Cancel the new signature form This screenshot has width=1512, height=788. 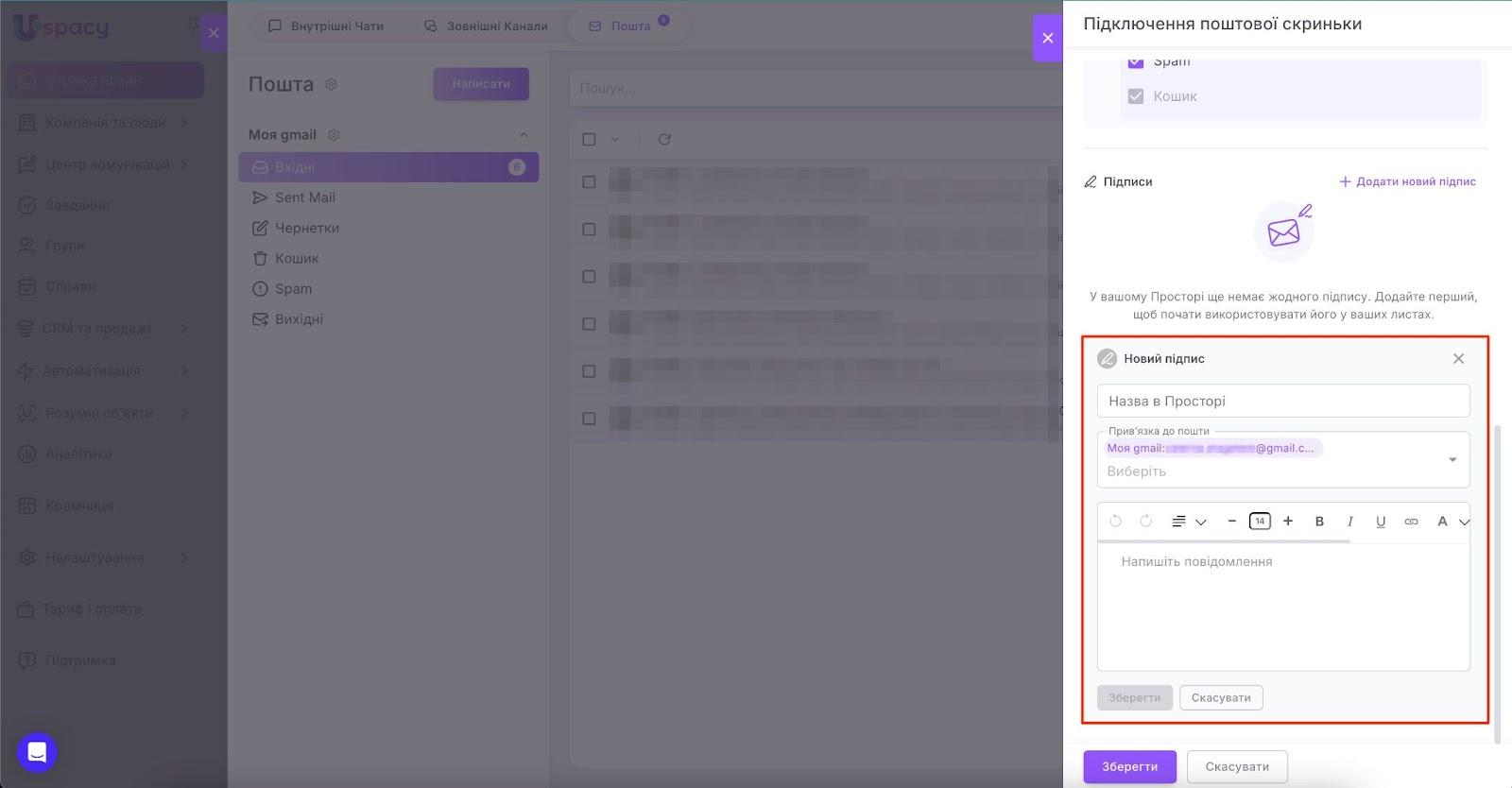[1221, 698]
